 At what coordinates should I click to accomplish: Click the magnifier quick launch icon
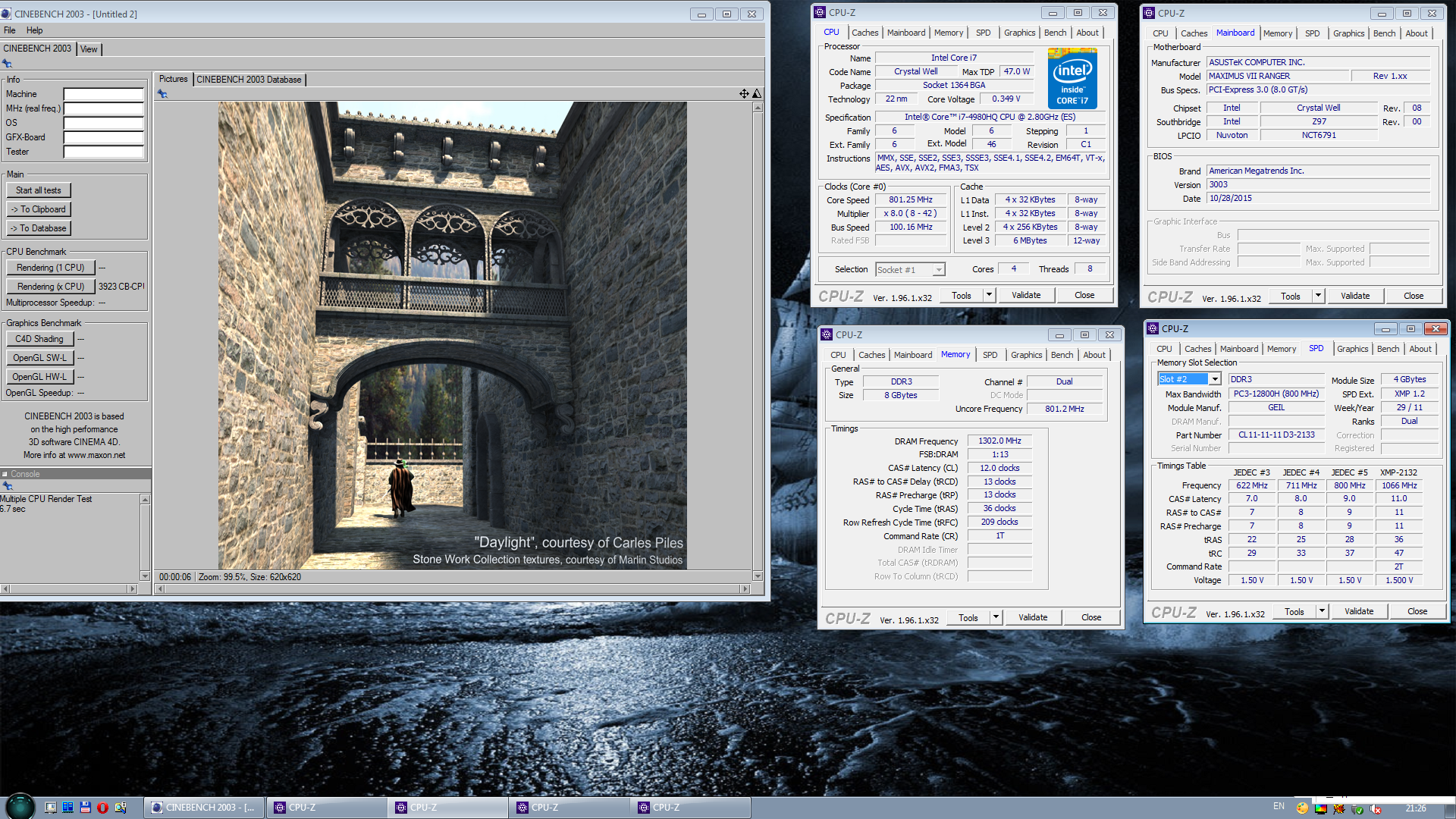pyautogui.click(x=120, y=808)
